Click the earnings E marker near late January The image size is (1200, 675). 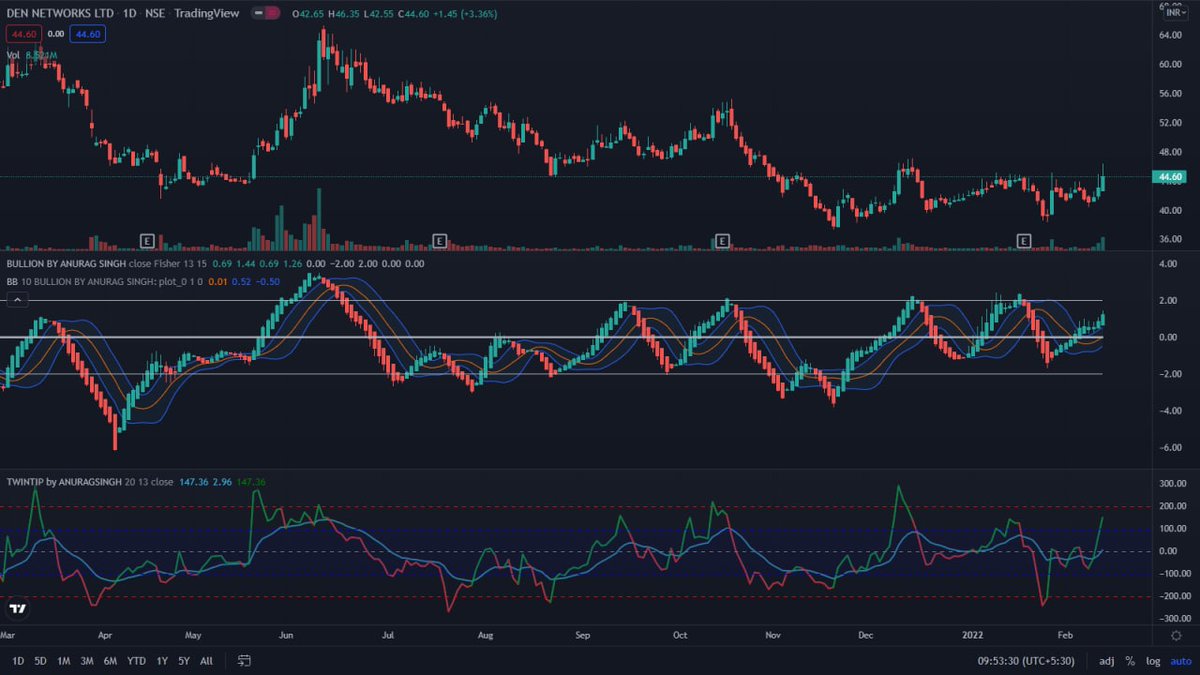[x=1023, y=240]
